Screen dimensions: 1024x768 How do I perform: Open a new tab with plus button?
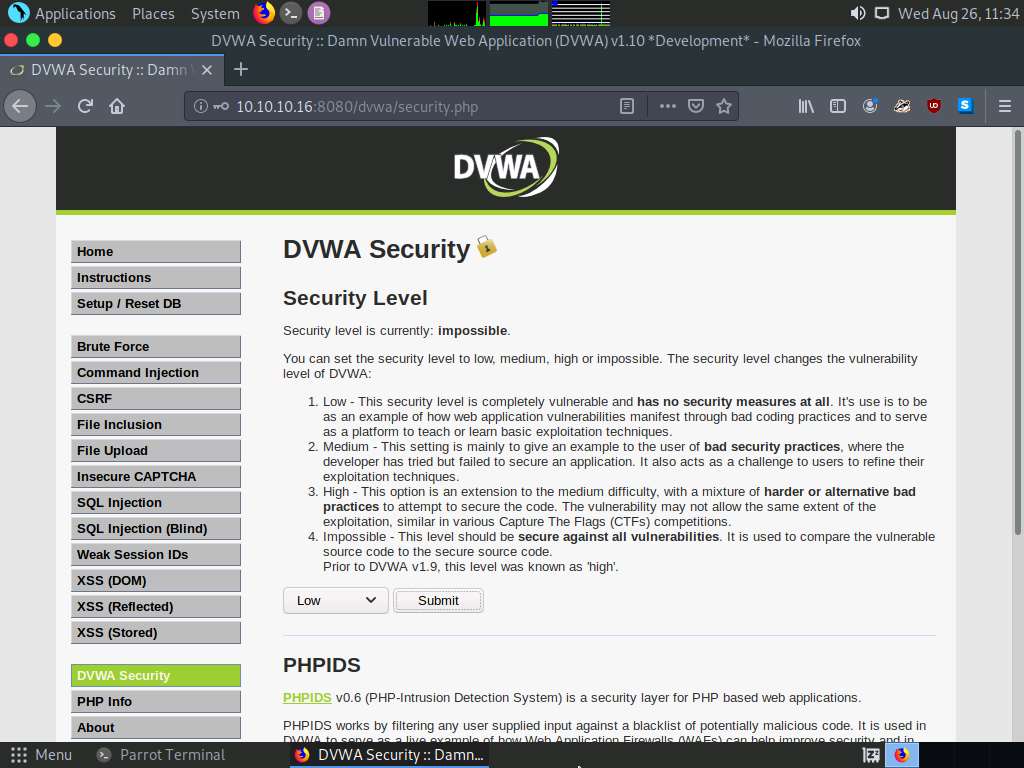(240, 69)
